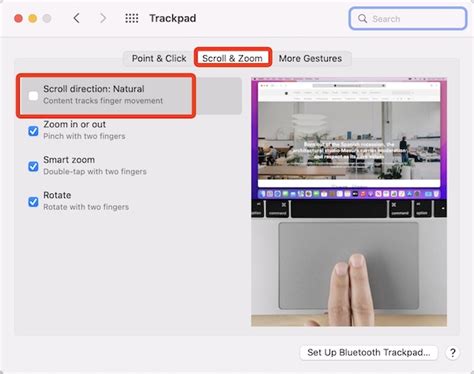
Task: Open the More Gestures tab
Action: [310, 58]
